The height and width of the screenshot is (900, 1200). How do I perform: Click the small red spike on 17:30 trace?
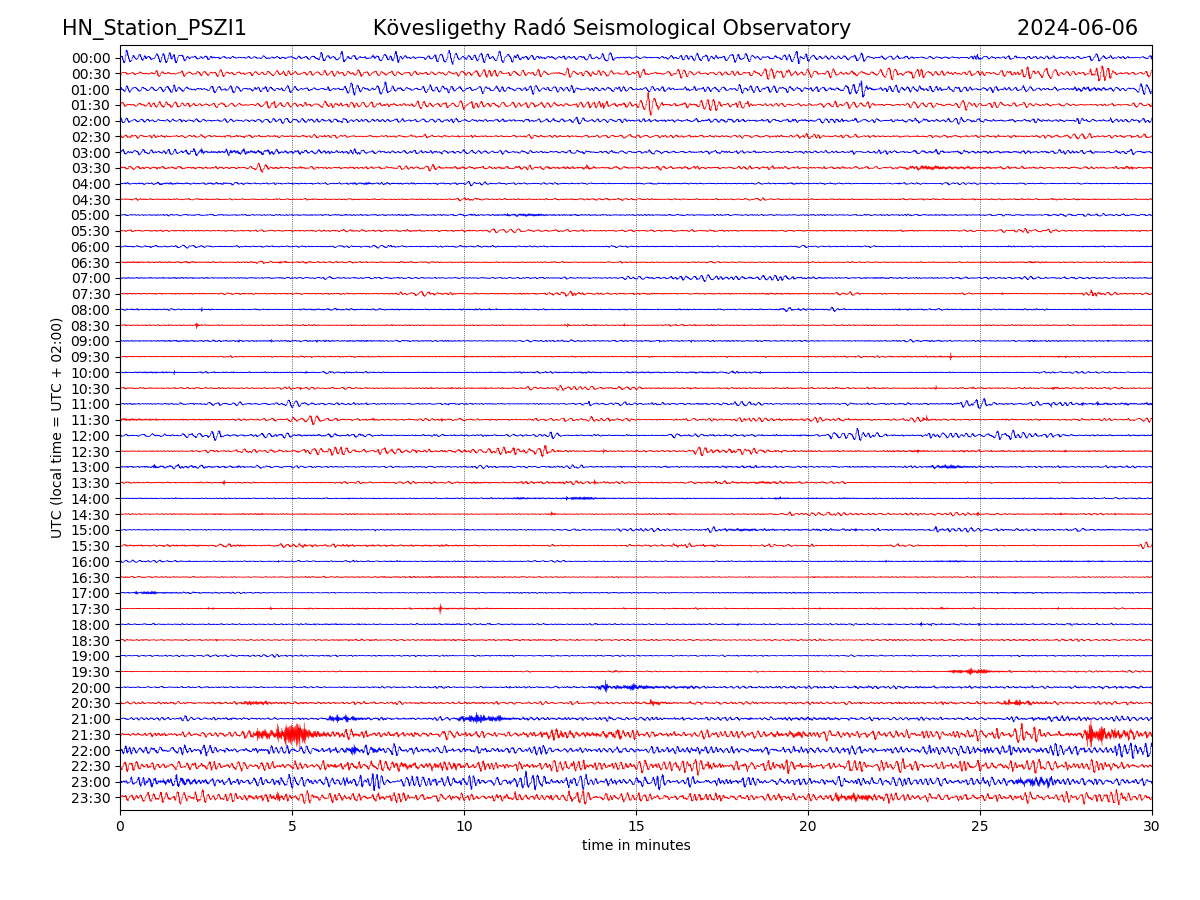point(440,608)
